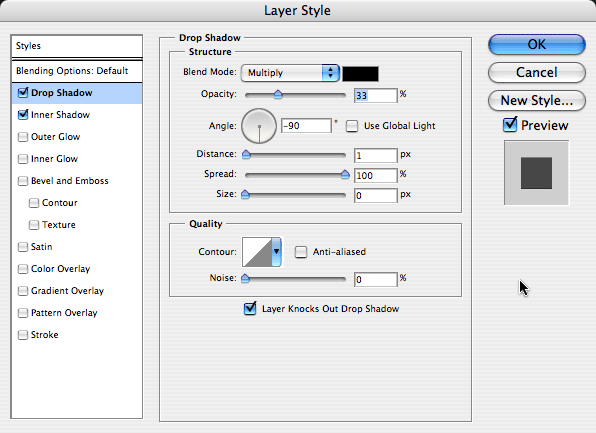Click the Distance value input field

click(376, 155)
